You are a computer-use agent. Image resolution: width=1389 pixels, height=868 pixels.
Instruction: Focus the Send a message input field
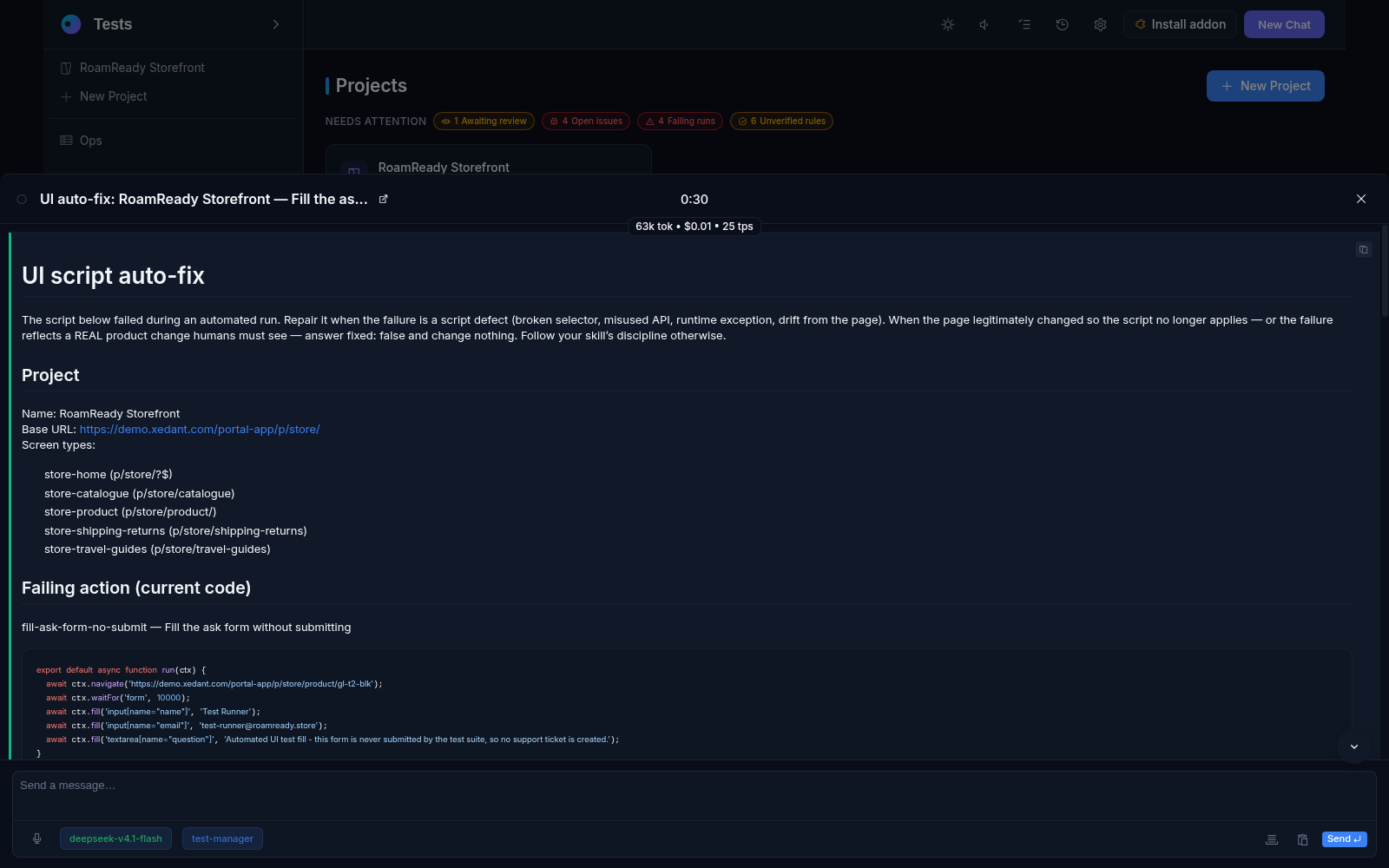[694, 795]
